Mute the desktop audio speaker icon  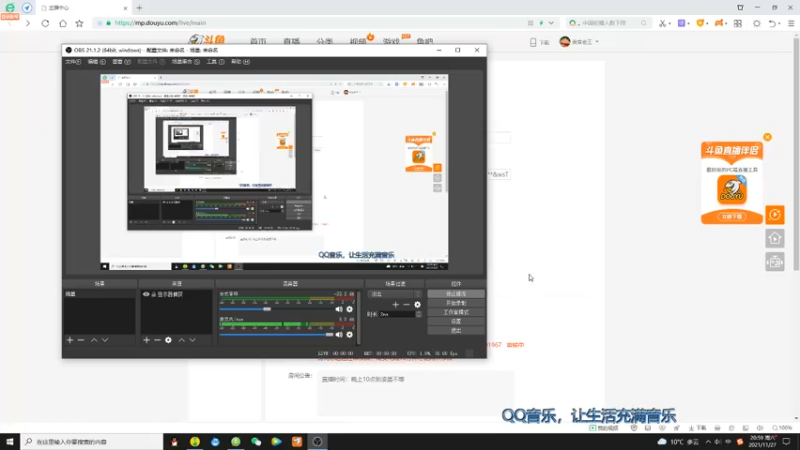pyautogui.click(x=339, y=309)
